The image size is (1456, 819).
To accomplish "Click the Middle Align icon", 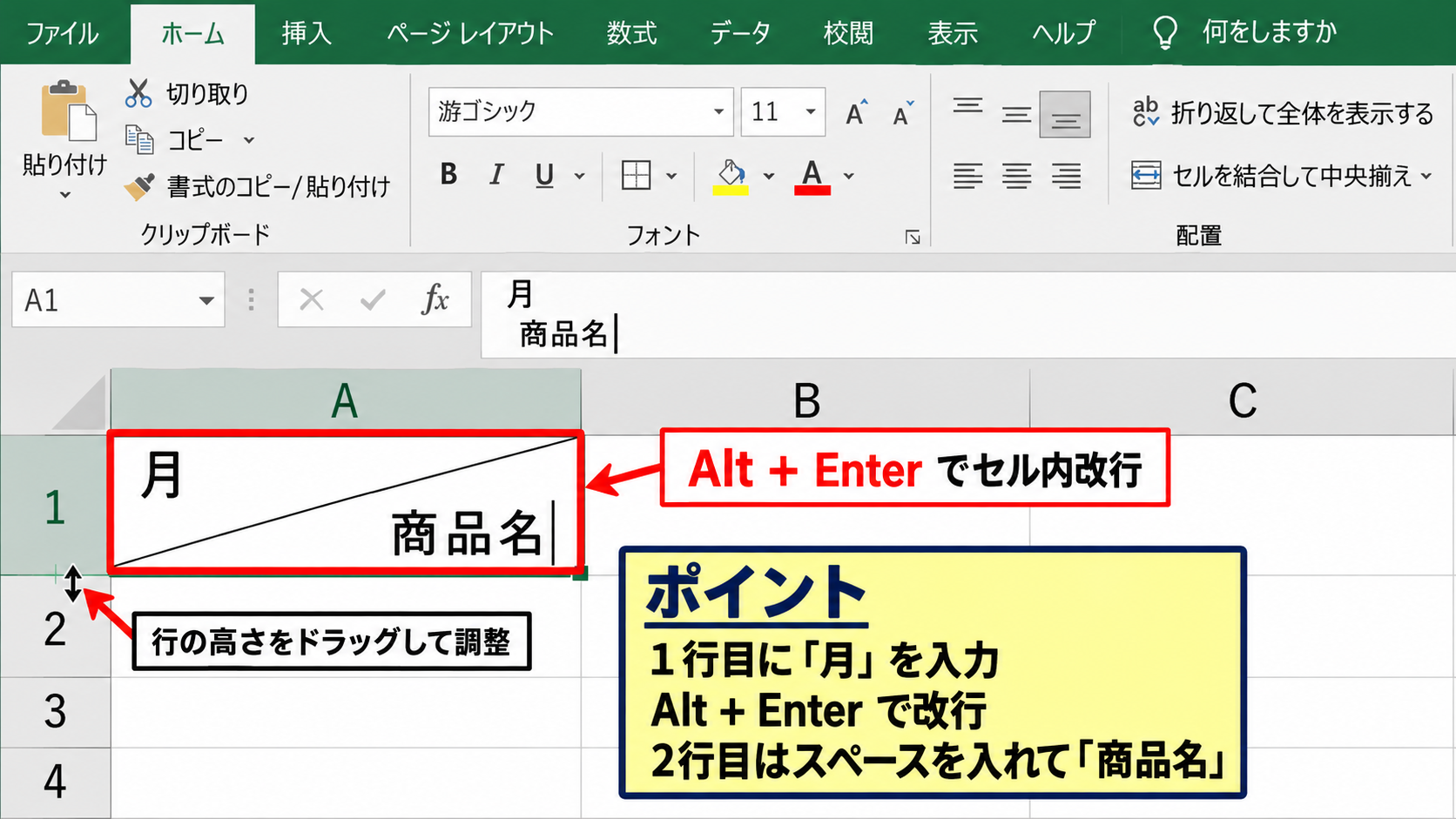I will [1016, 114].
